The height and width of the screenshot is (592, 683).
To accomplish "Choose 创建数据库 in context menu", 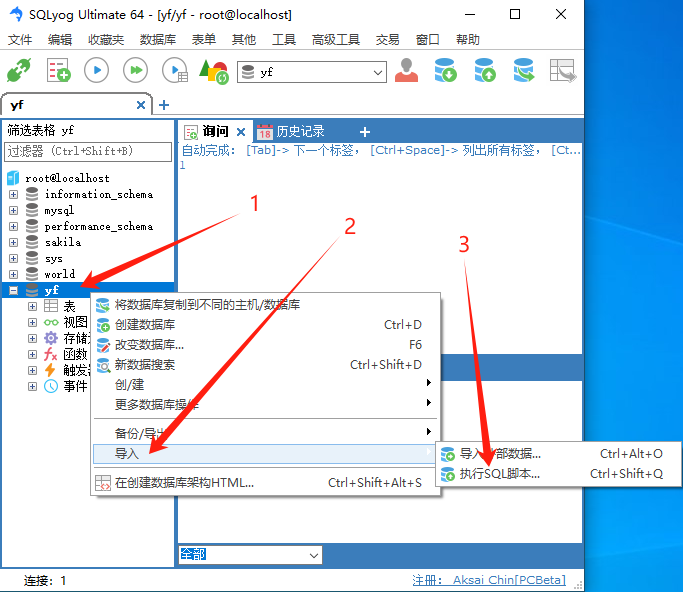I will click(145, 324).
